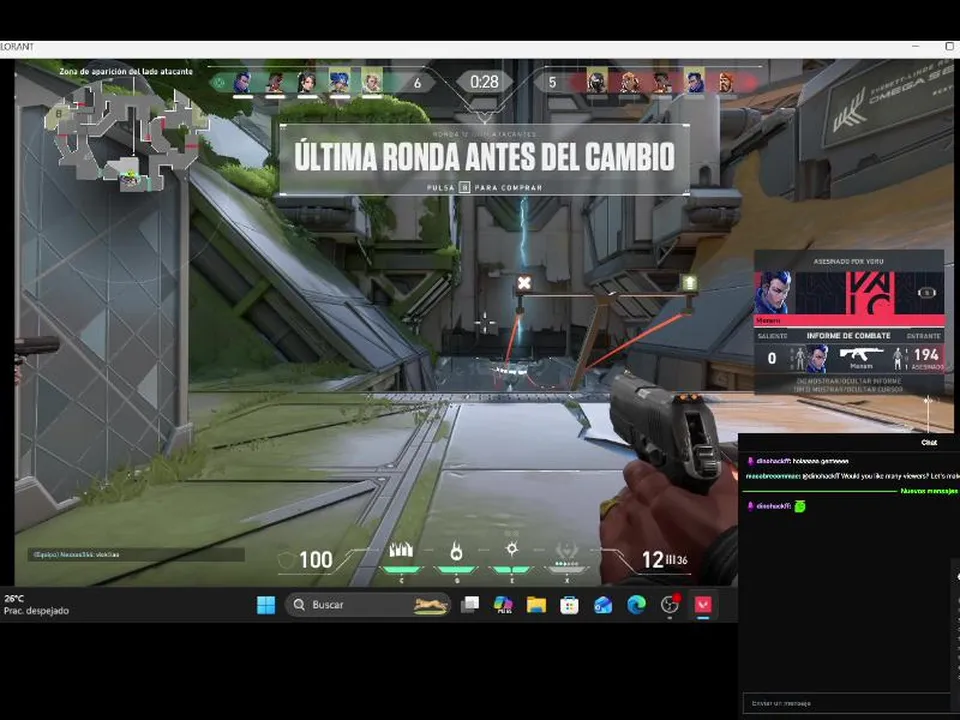Click the taskbar icon with red notification badge
Image resolution: width=960 pixels, height=720 pixels.
670,604
